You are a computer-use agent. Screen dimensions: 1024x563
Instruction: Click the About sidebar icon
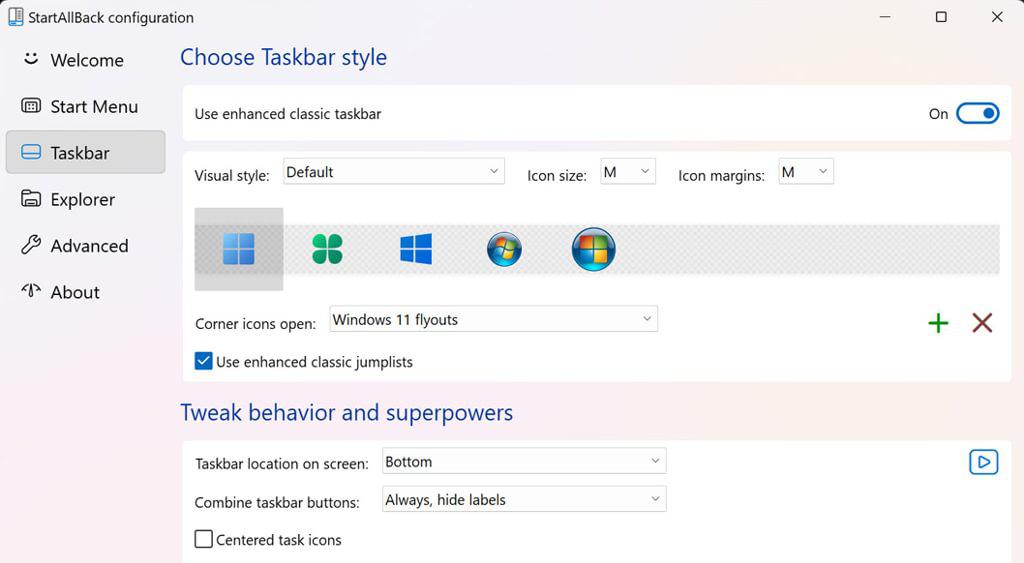point(31,291)
